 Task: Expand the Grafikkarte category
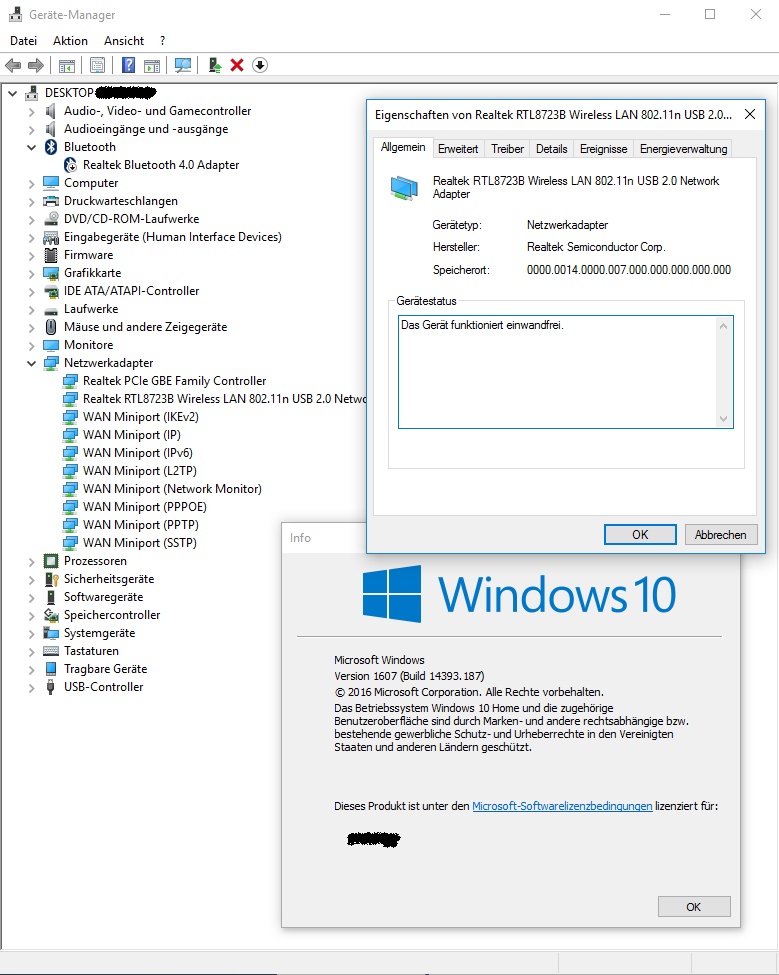click(32, 273)
